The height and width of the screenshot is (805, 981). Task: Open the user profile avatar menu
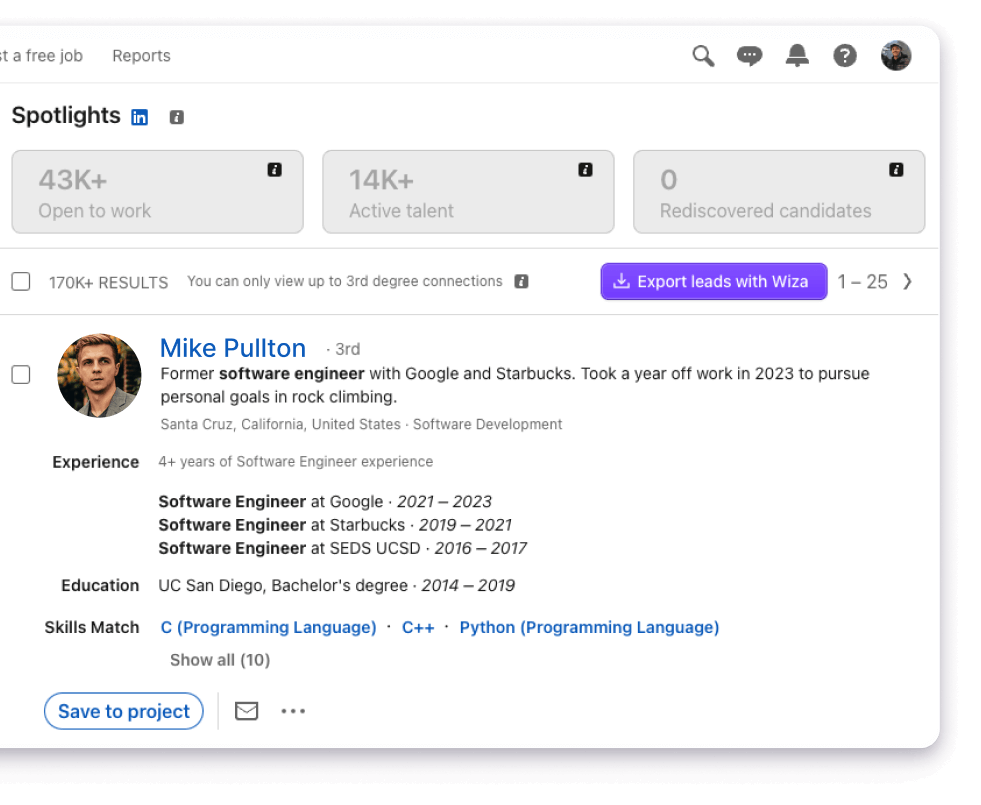[x=895, y=56]
